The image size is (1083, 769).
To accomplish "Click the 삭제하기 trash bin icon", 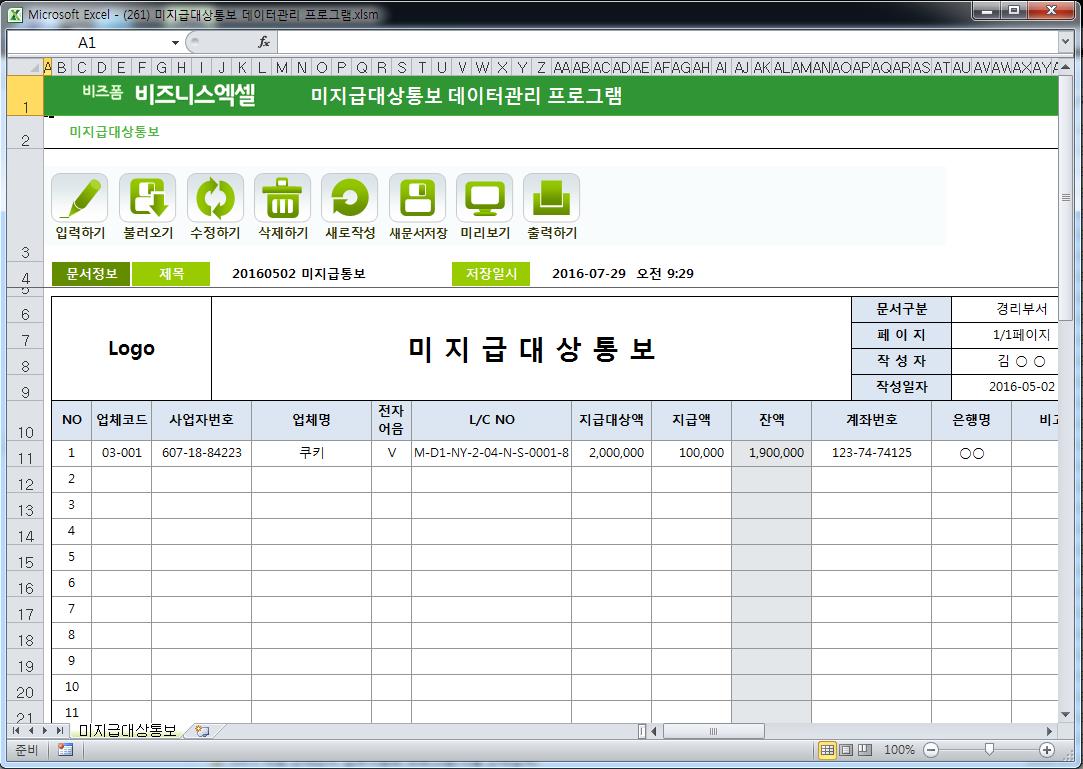I will point(282,198).
